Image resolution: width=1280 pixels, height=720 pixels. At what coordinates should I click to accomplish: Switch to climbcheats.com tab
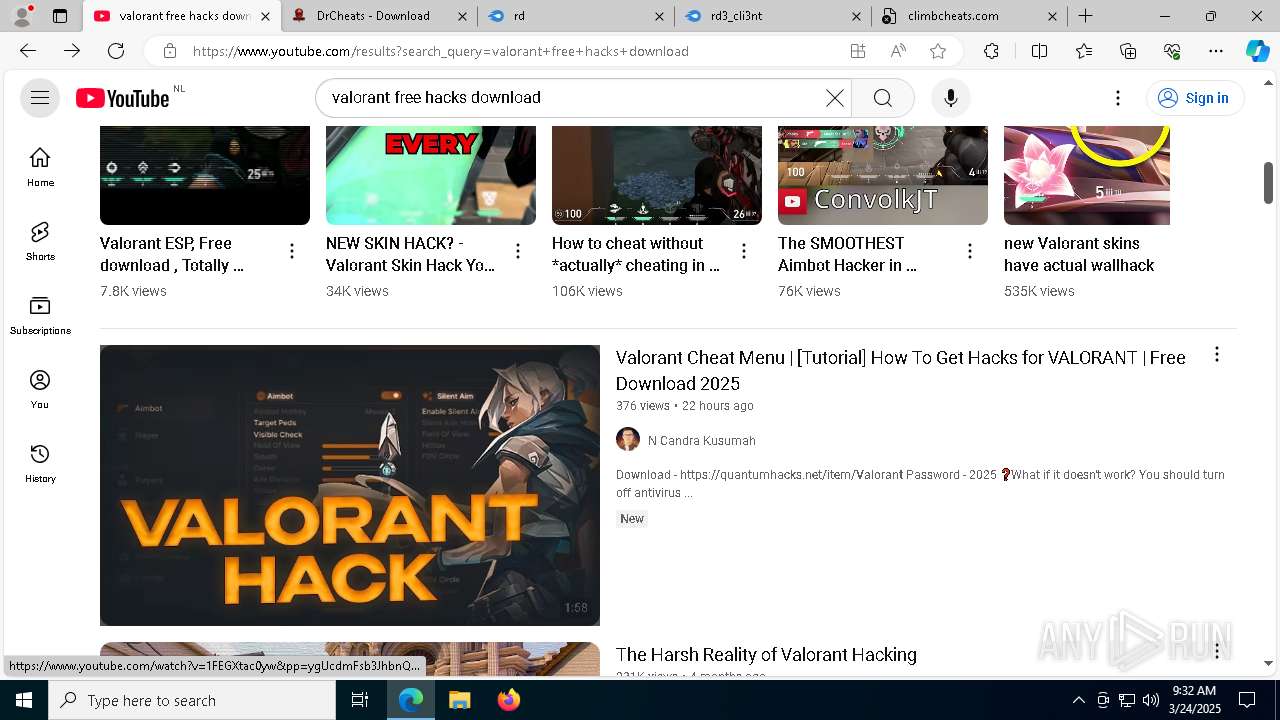tap(970, 16)
